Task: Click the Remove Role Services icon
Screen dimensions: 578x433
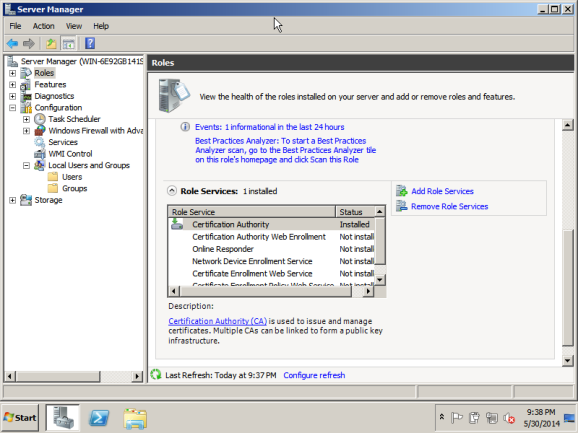Action: click(402, 206)
